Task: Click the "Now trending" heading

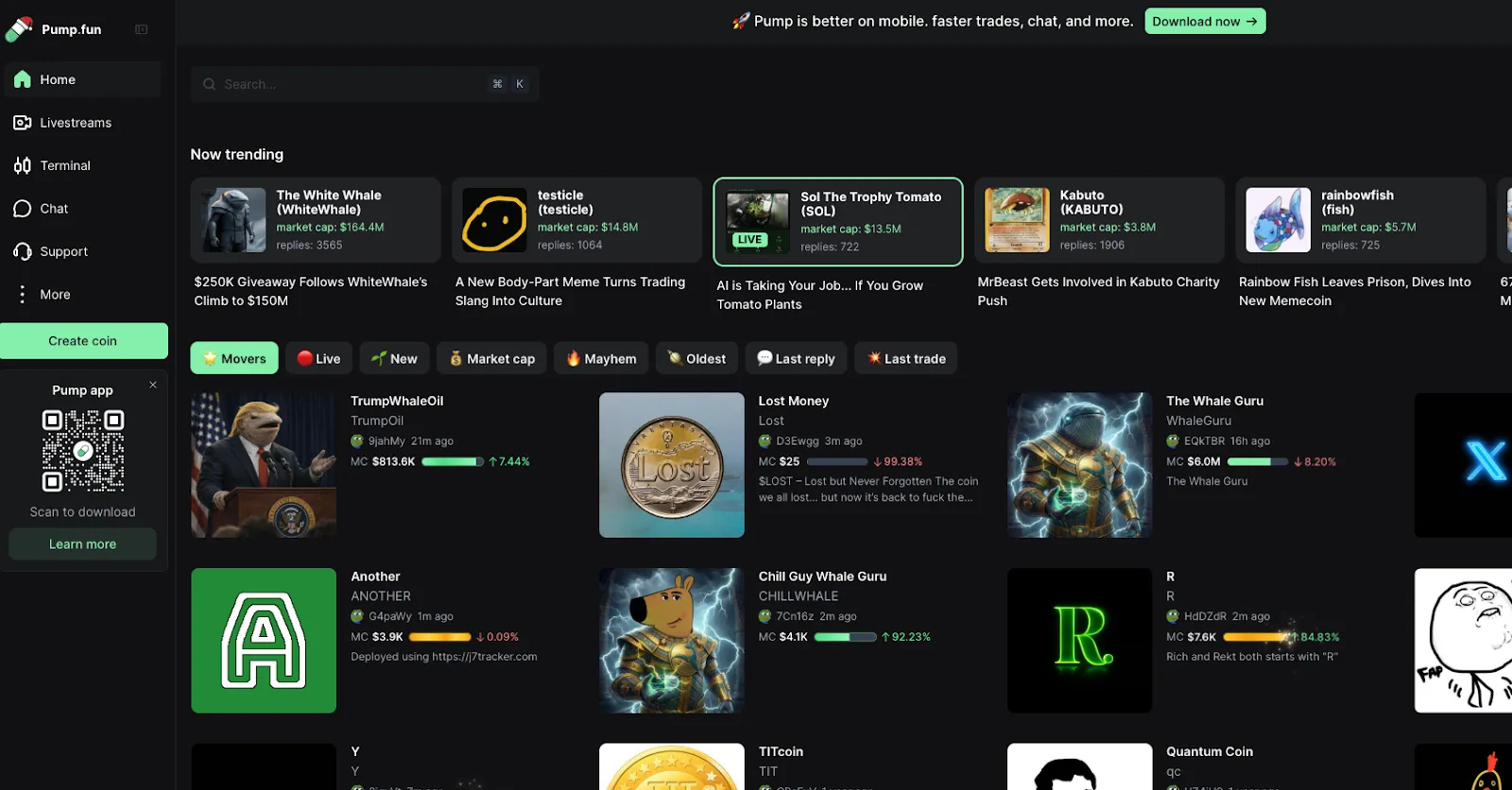Action: (x=237, y=154)
